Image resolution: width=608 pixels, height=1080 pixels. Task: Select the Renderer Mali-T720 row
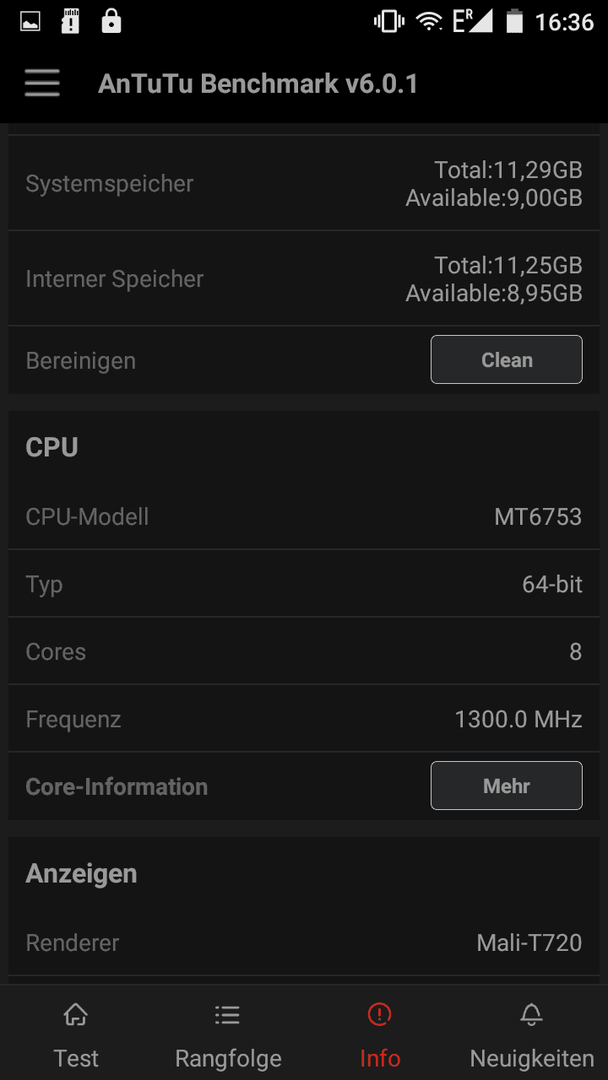pyautogui.click(x=304, y=942)
